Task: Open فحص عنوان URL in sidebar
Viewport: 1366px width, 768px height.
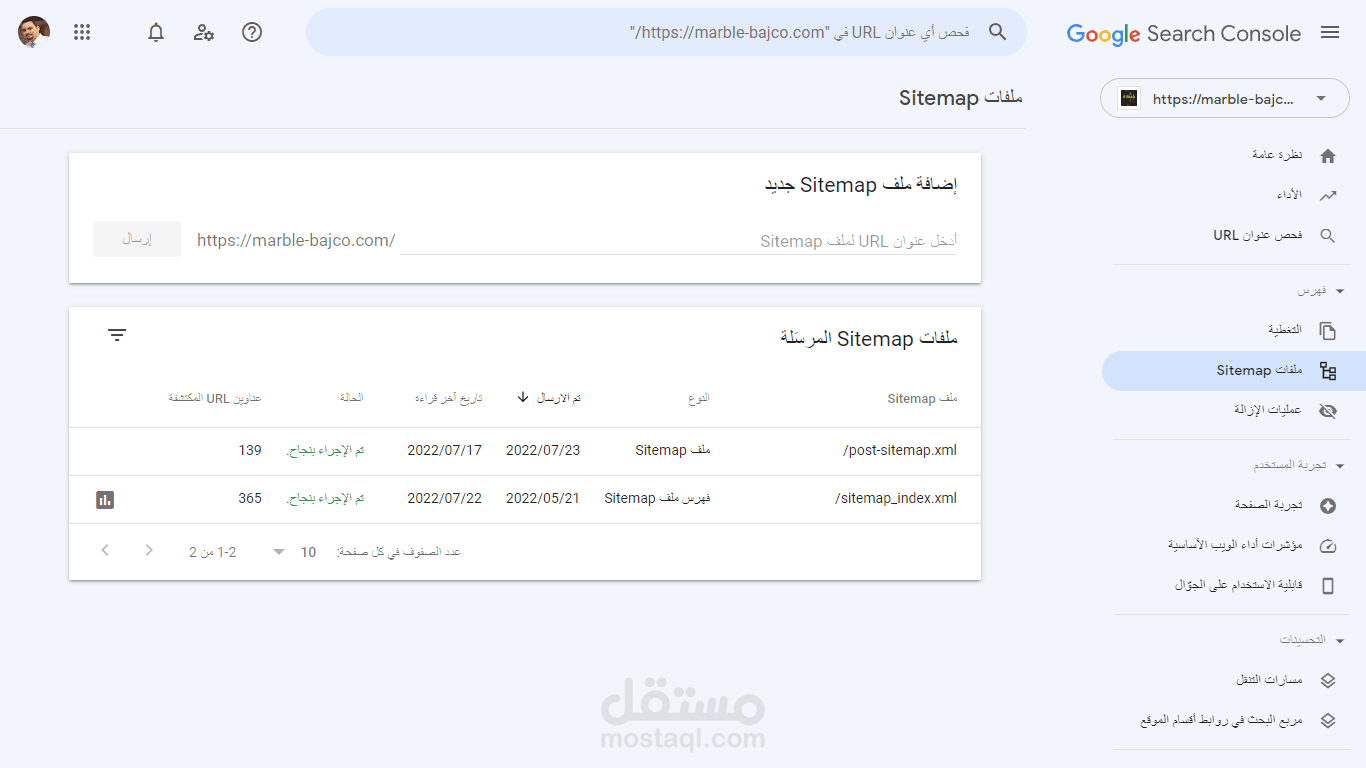Action: [x=1258, y=236]
